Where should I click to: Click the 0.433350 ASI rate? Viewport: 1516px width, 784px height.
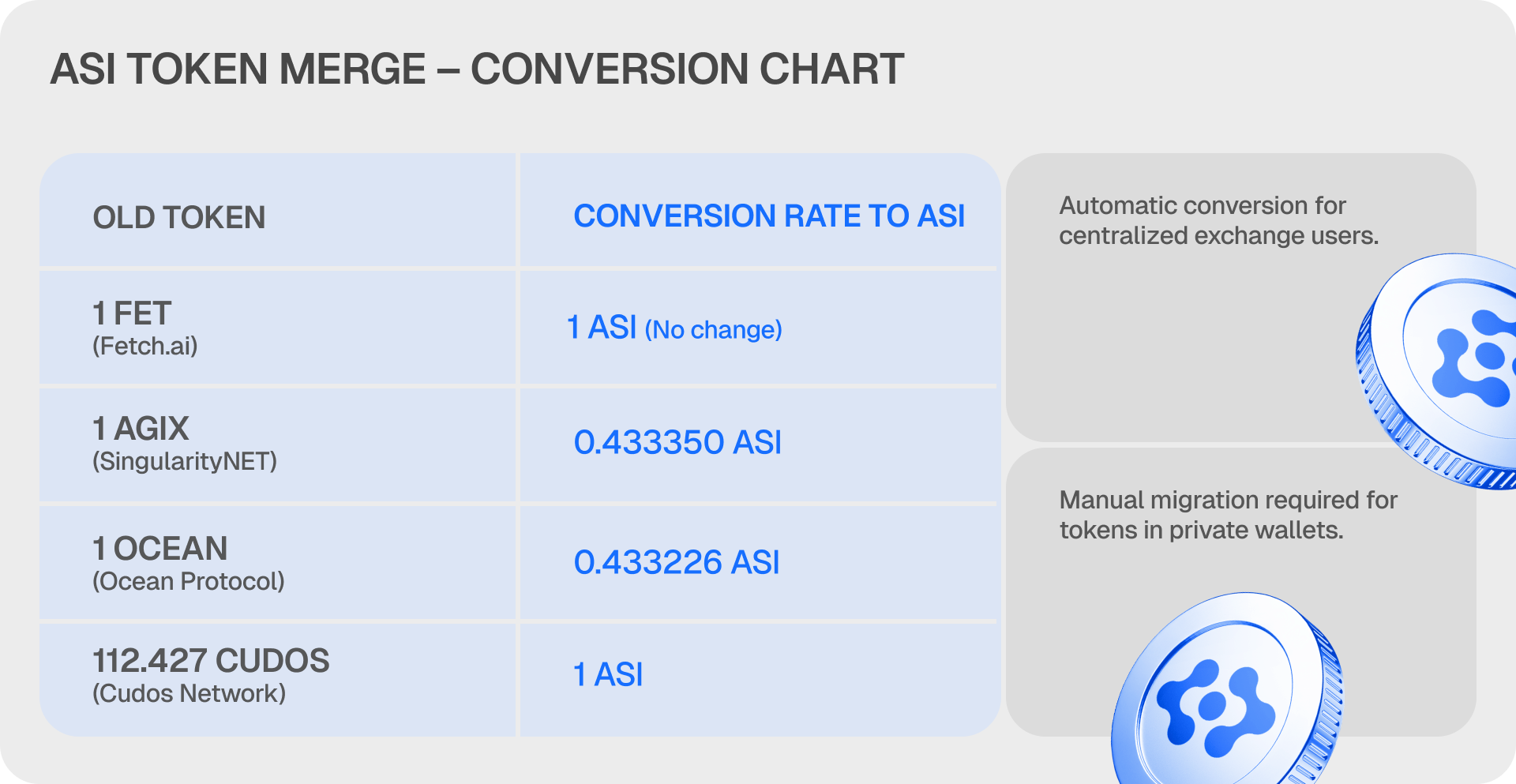pyautogui.click(x=677, y=442)
